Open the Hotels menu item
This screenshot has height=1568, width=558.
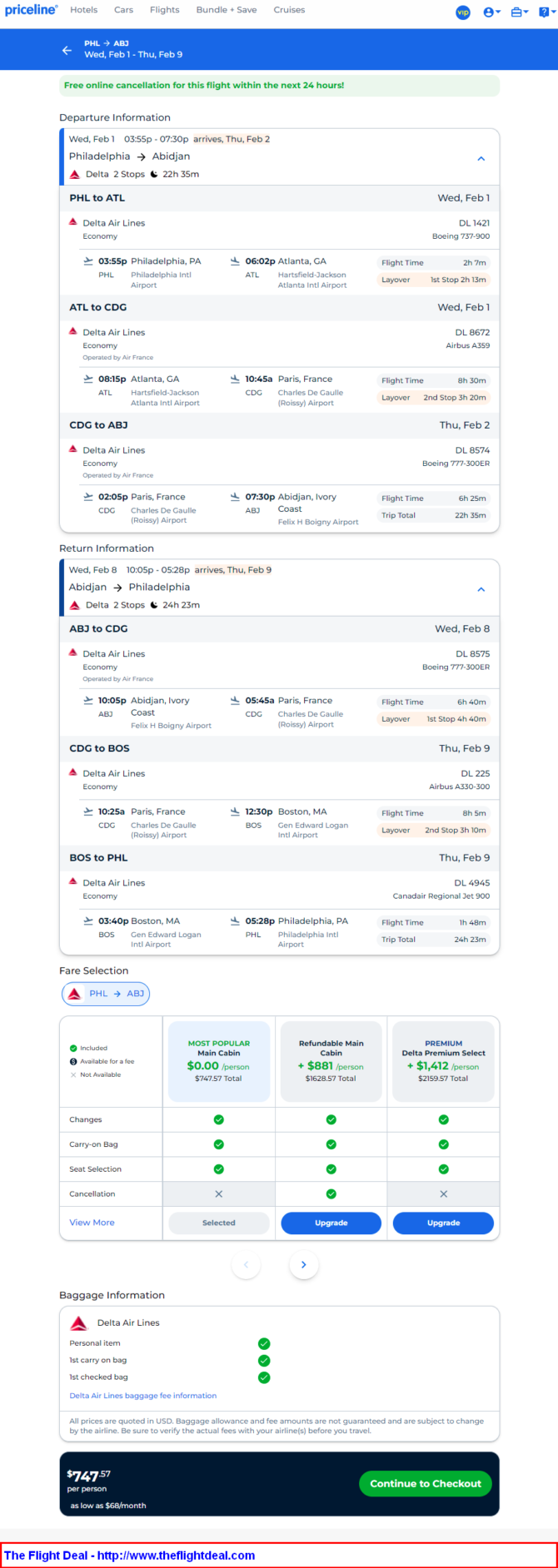click(x=83, y=10)
